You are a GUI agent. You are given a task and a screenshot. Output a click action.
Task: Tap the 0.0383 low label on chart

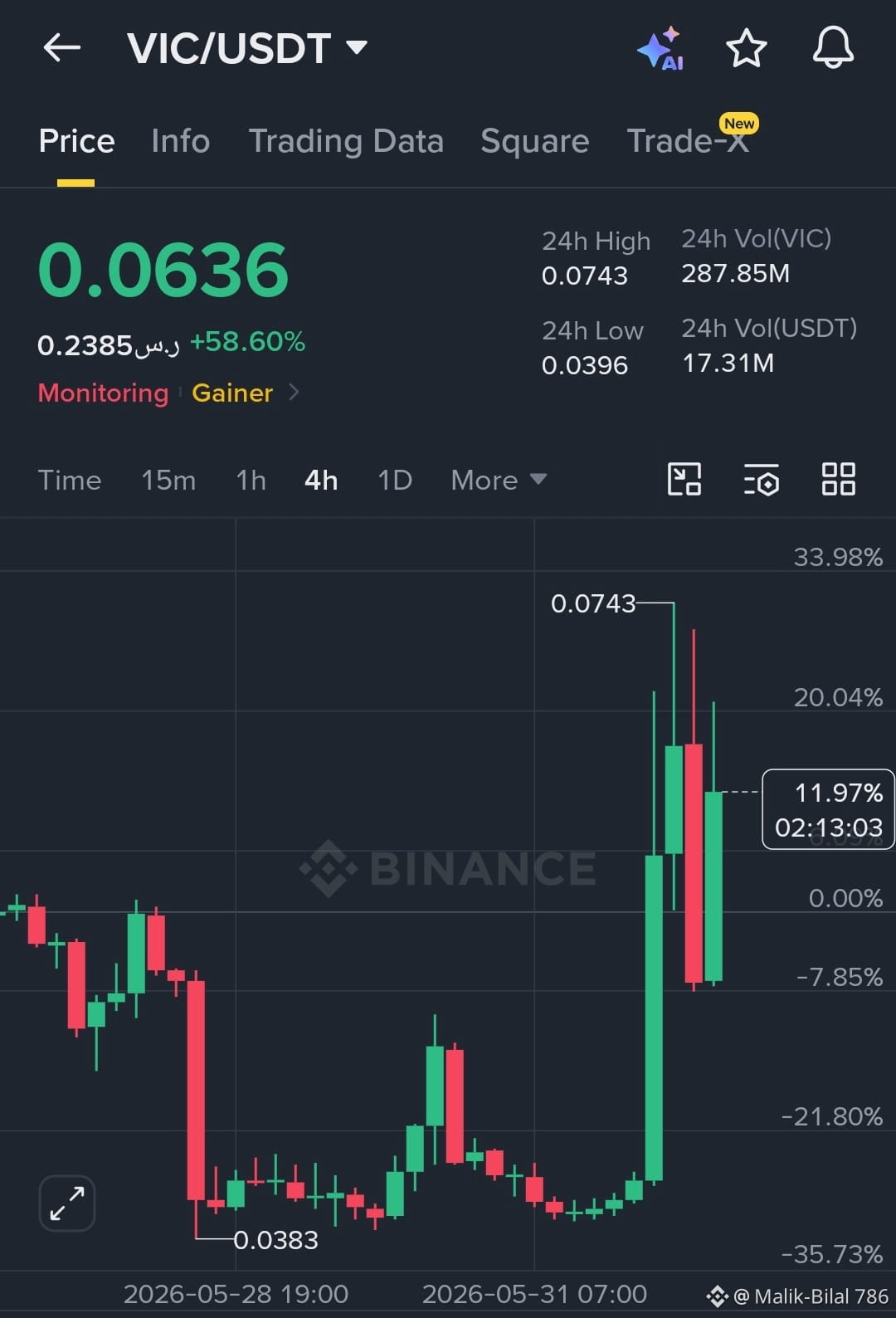276,1240
